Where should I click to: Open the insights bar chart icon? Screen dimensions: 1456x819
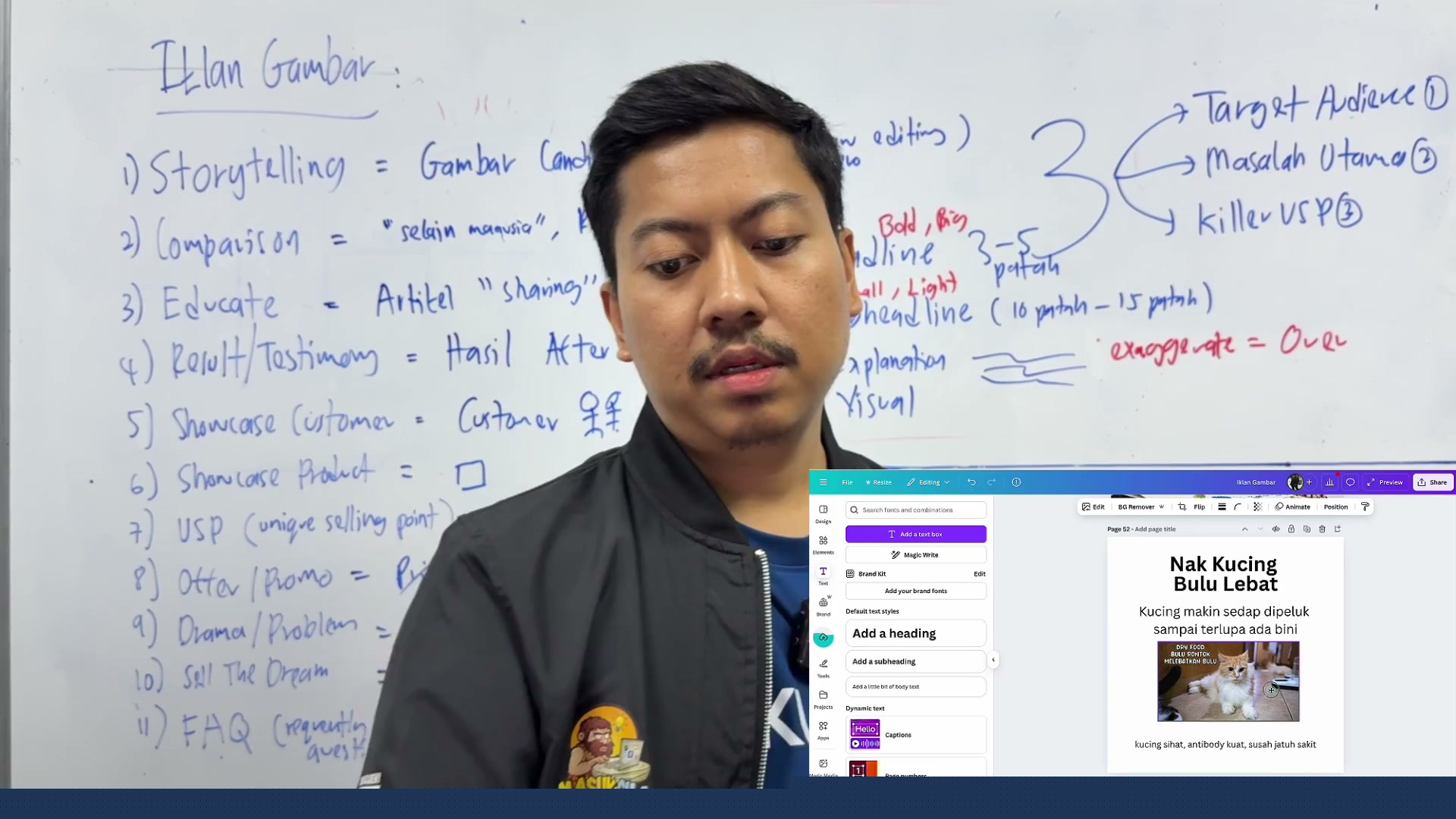coord(1329,482)
